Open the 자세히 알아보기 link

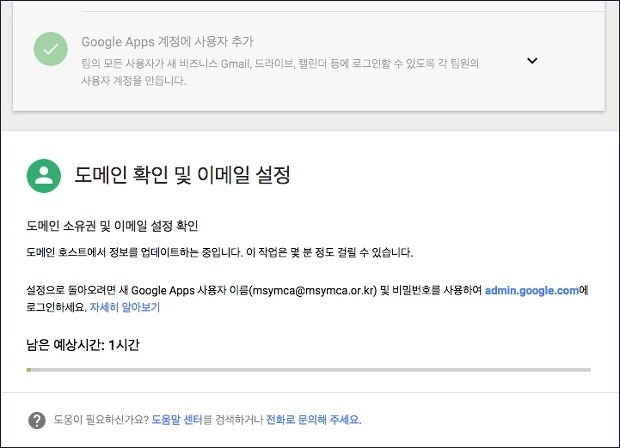(x=125, y=307)
